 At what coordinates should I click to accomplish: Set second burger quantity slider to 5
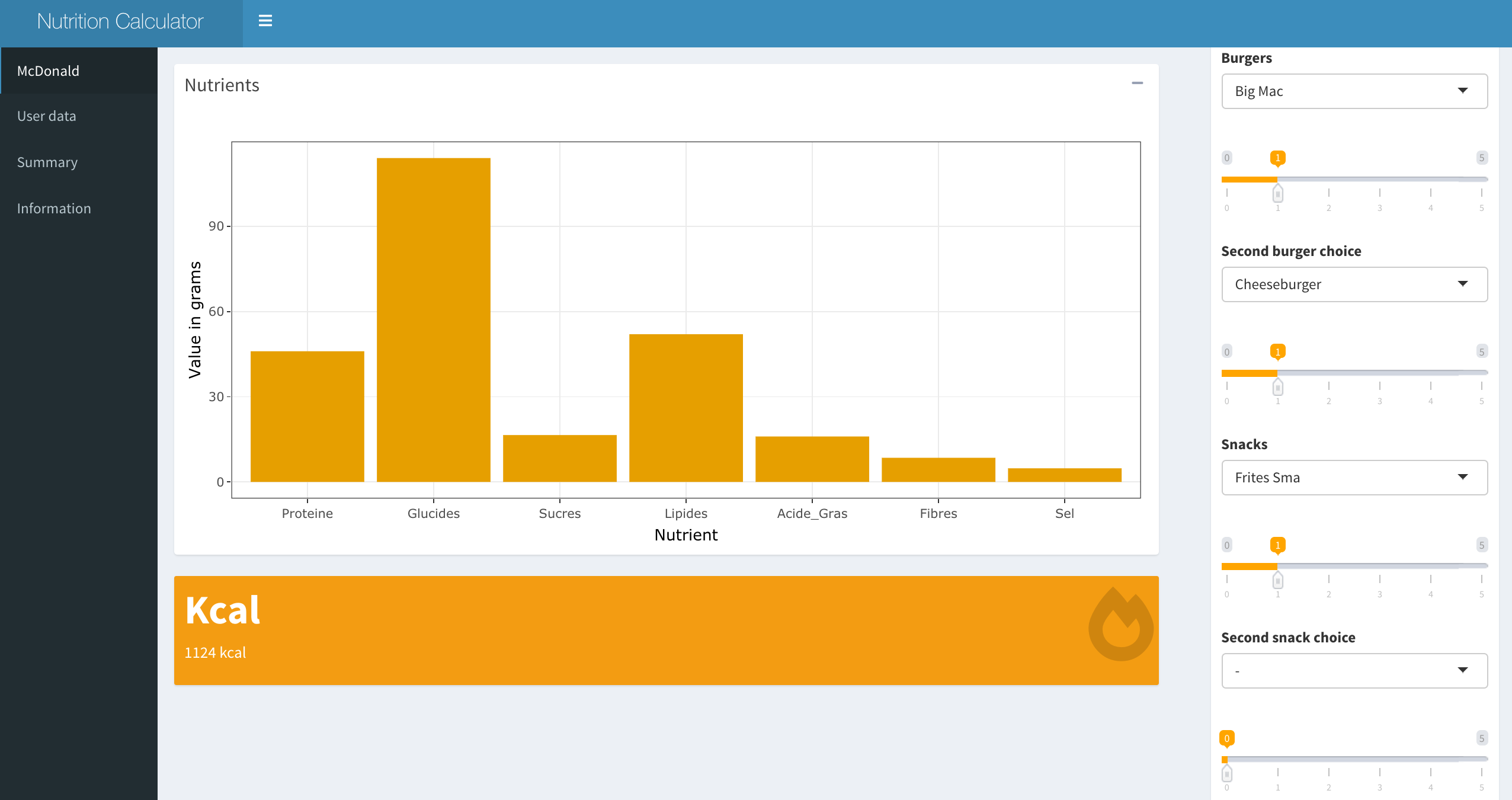coord(1481,372)
